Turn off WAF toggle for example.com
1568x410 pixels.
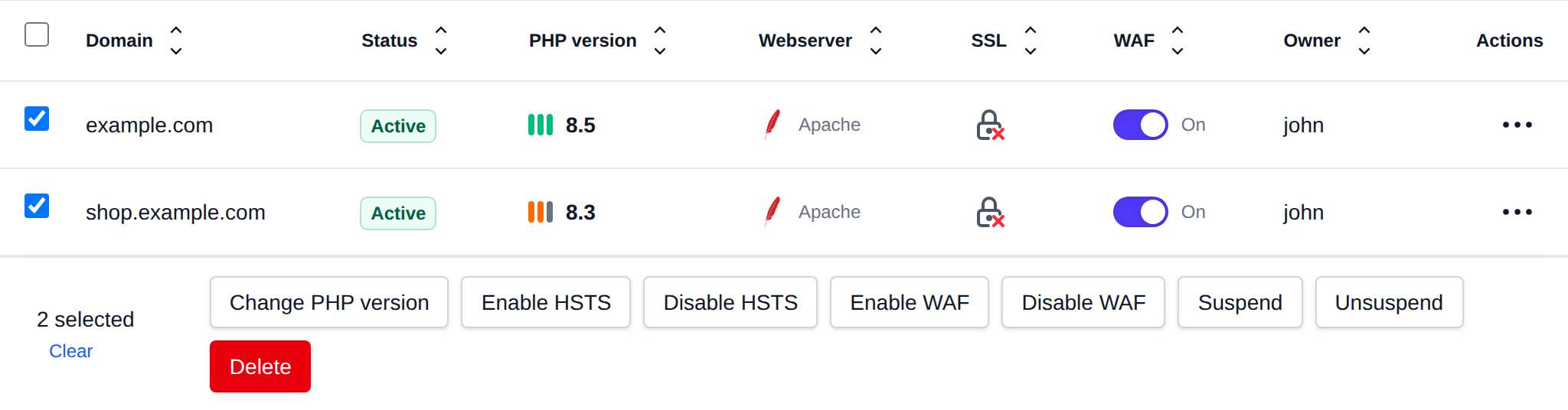(x=1140, y=125)
